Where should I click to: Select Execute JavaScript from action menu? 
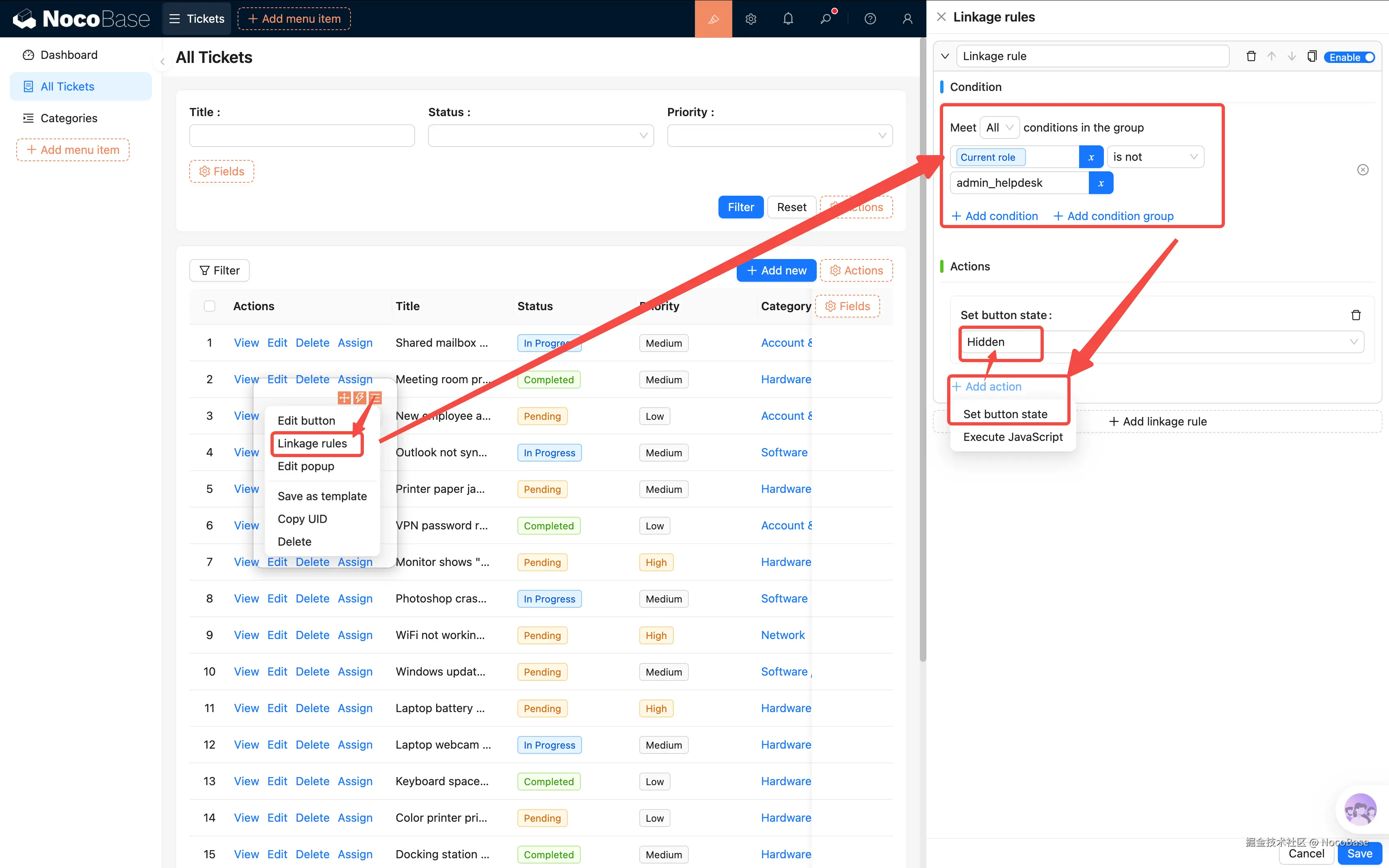tap(1013, 437)
